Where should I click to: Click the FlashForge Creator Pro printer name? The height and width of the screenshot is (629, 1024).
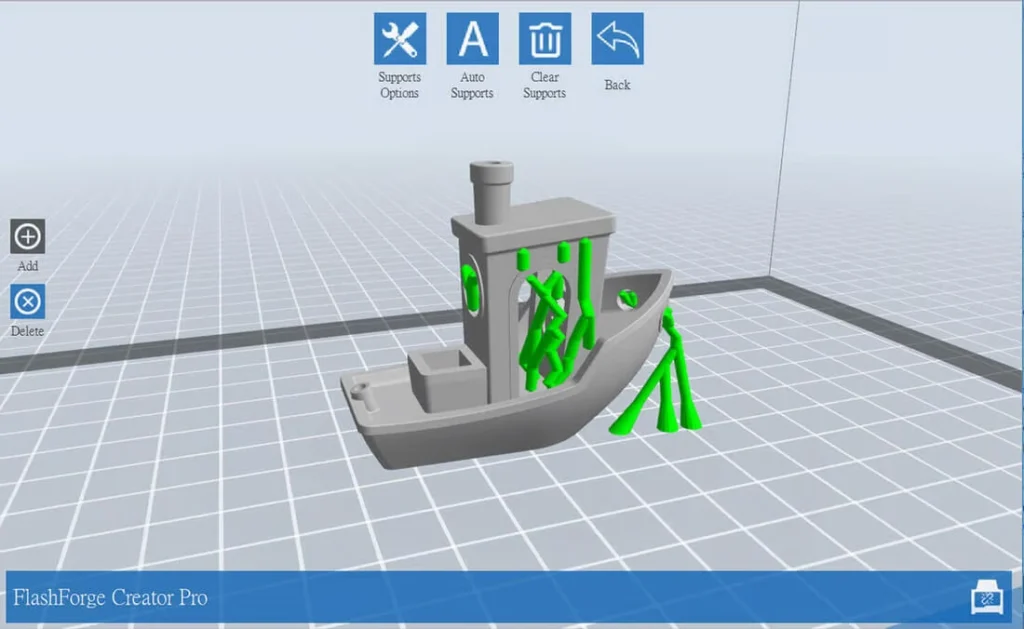click(110, 598)
